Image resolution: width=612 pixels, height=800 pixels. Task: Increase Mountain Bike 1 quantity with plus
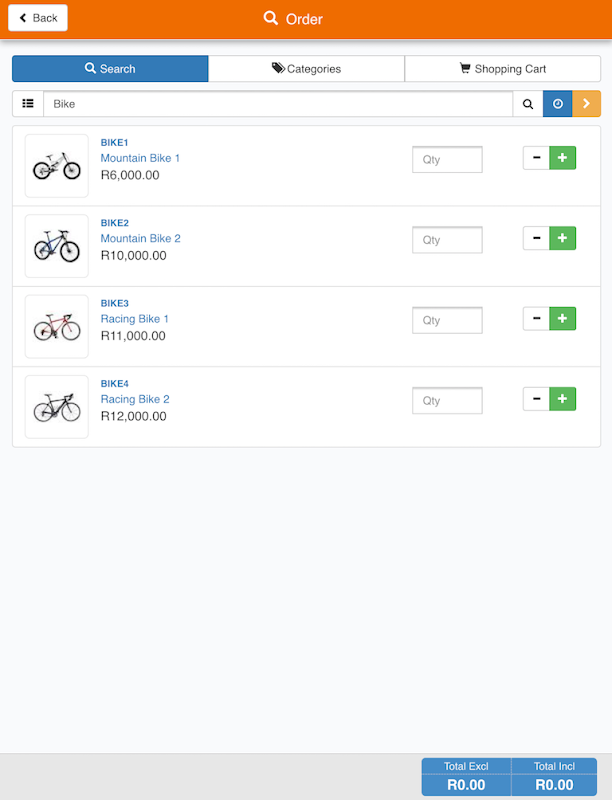[x=563, y=158]
